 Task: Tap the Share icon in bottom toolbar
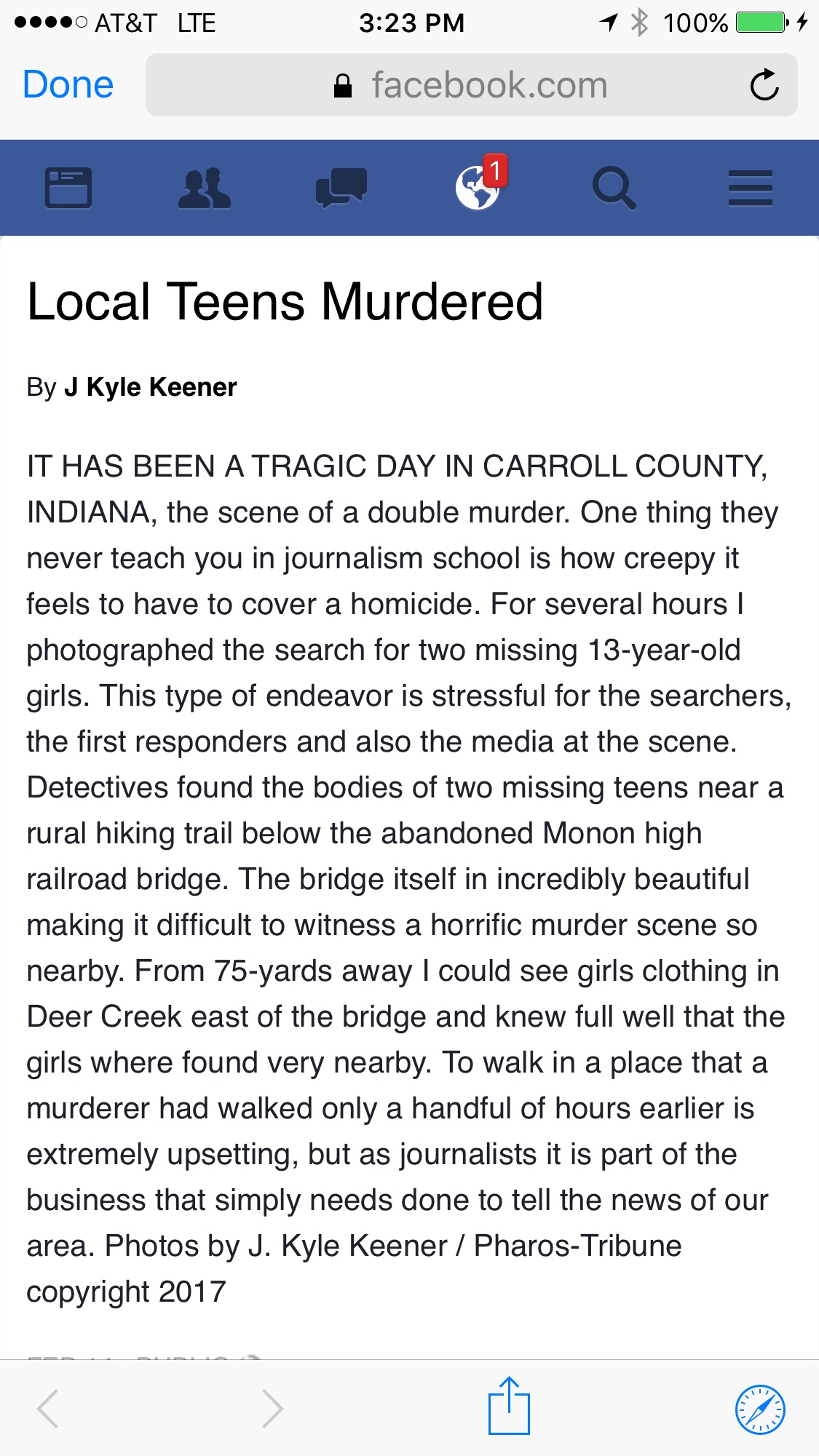(x=509, y=1407)
